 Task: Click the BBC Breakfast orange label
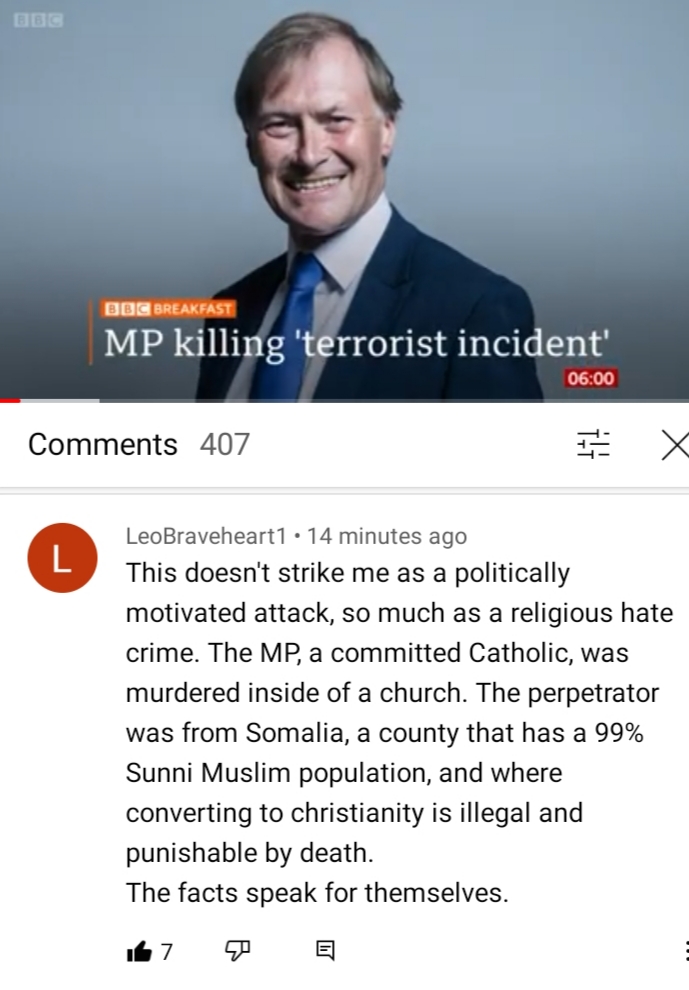[x=167, y=309]
